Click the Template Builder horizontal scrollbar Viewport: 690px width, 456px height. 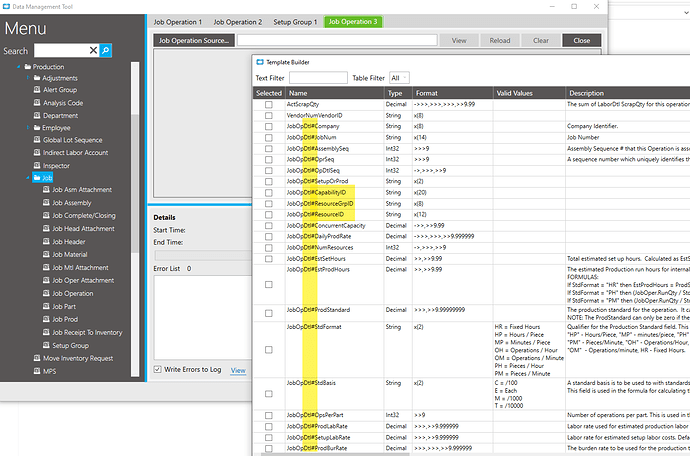point(335,454)
